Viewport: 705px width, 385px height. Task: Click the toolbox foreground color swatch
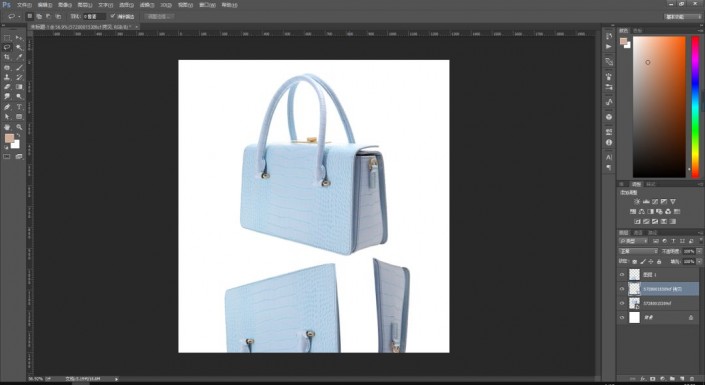click(x=9, y=138)
